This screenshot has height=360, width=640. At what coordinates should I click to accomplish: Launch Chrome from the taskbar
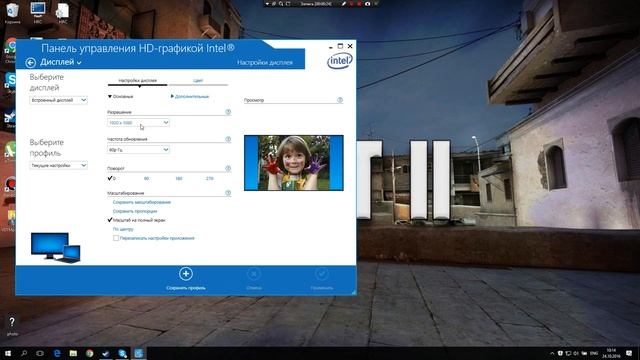click(89, 353)
